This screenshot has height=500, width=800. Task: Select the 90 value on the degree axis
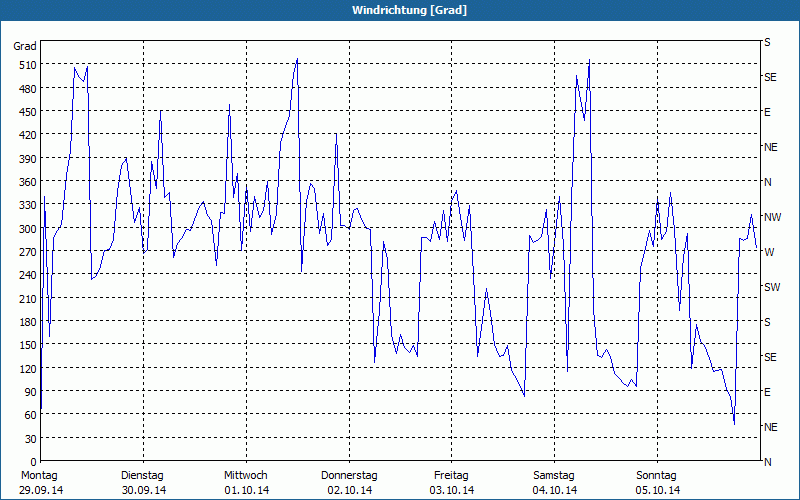tap(31, 392)
